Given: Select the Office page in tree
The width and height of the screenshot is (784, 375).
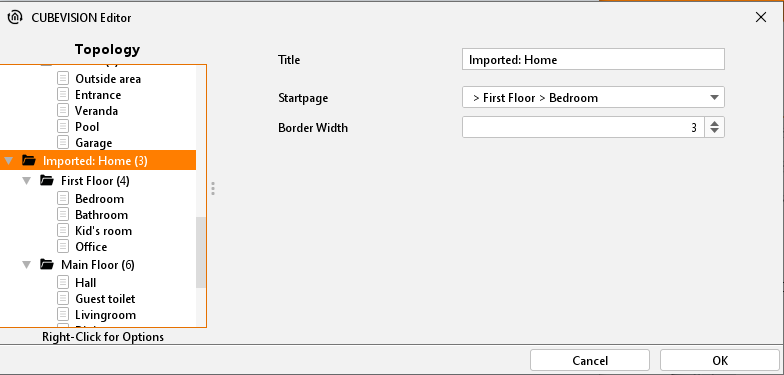Looking at the screenshot, I should pos(91,247).
